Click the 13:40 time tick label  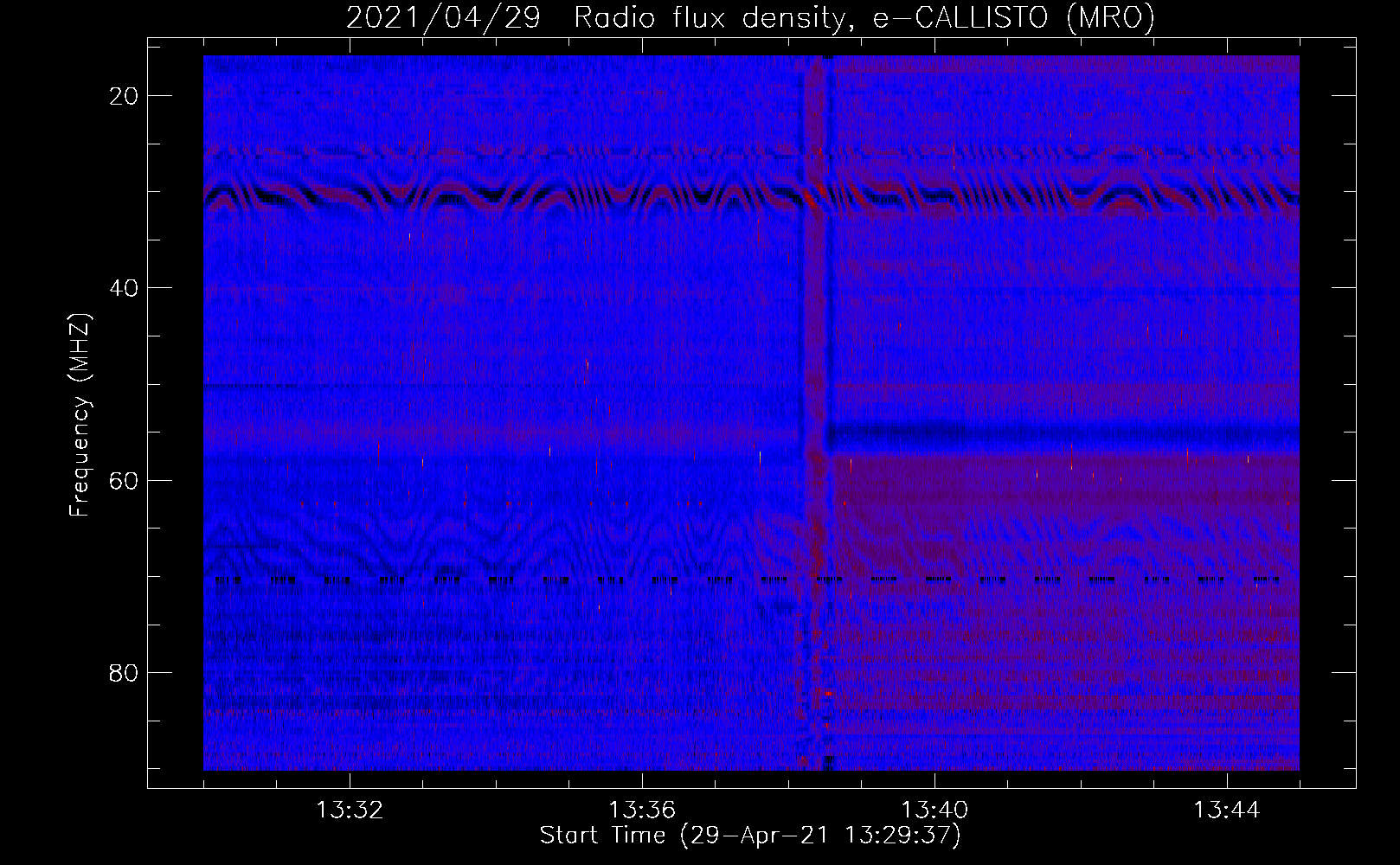(934, 811)
